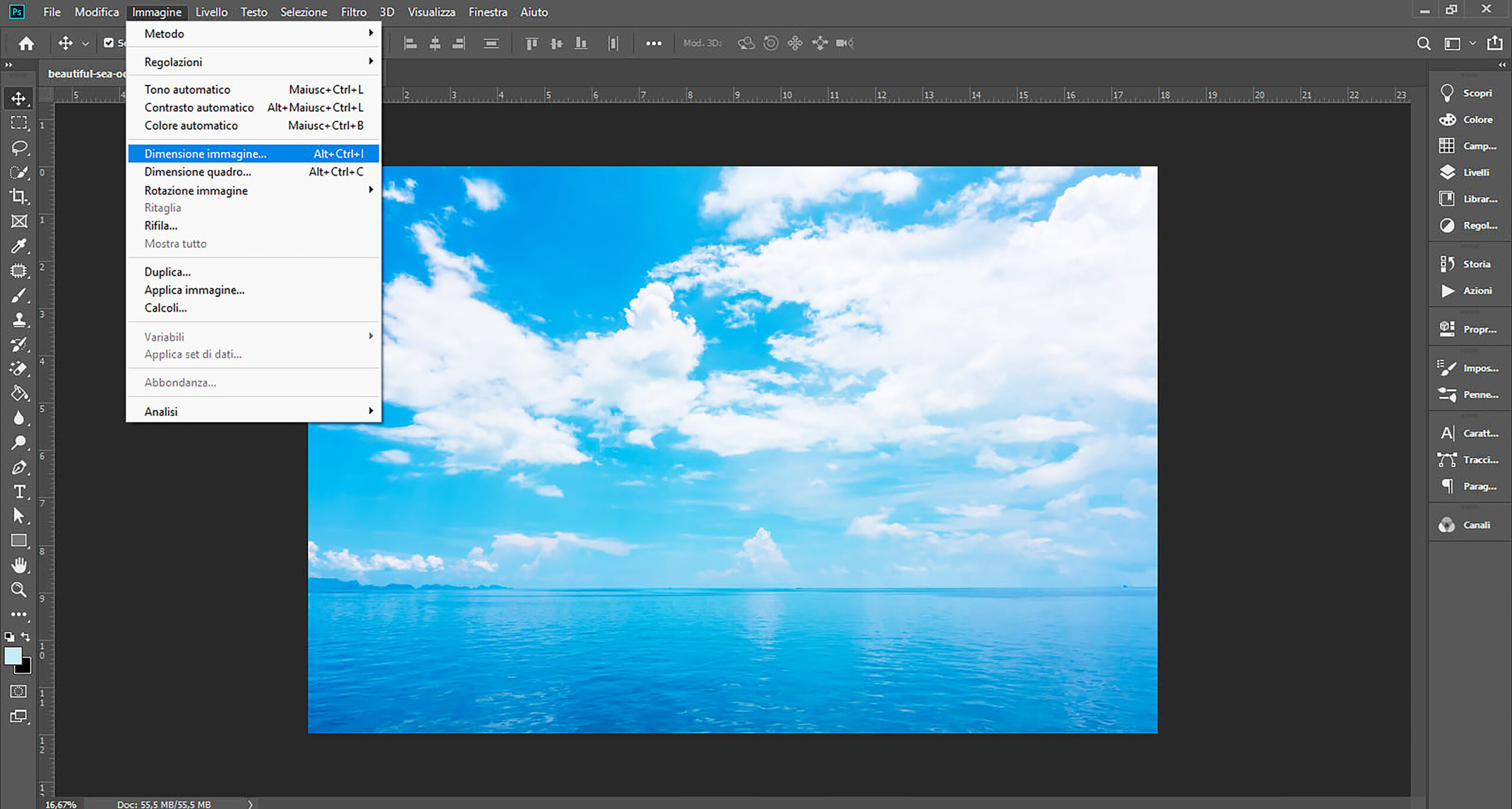Open the search magnifier at top right
1512x809 pixels.
pyautogui.click(x=1424, y=44)
